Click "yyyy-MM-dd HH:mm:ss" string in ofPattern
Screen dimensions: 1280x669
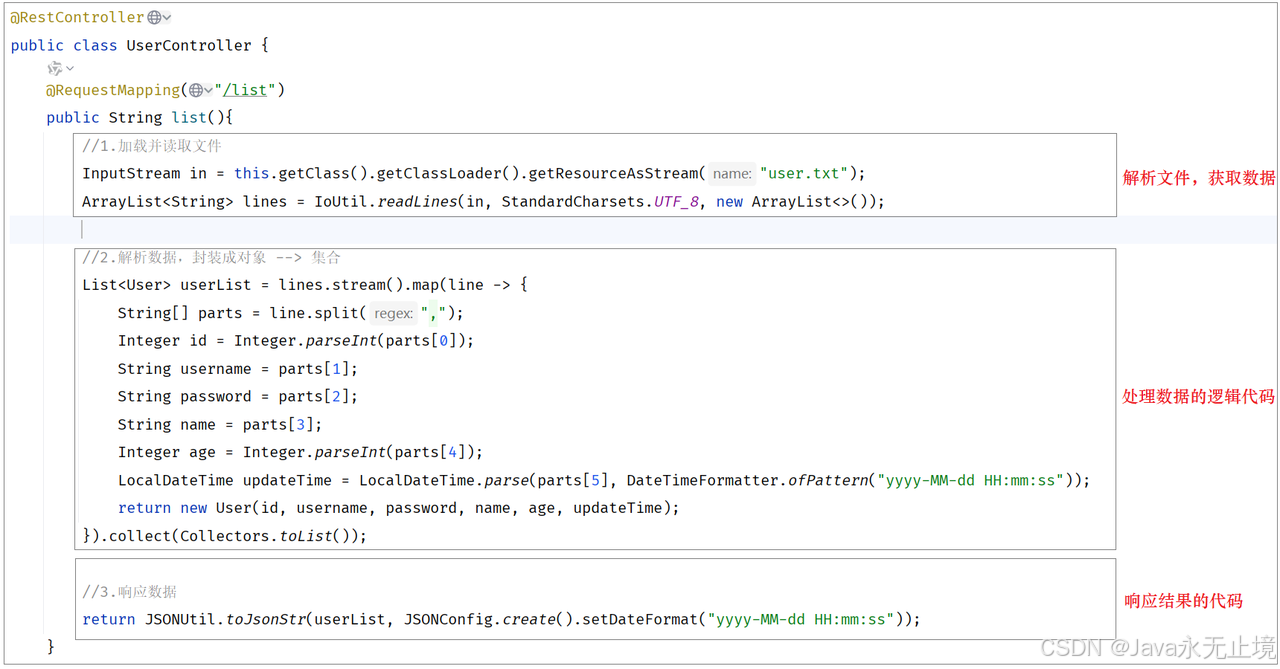[970, 480]
